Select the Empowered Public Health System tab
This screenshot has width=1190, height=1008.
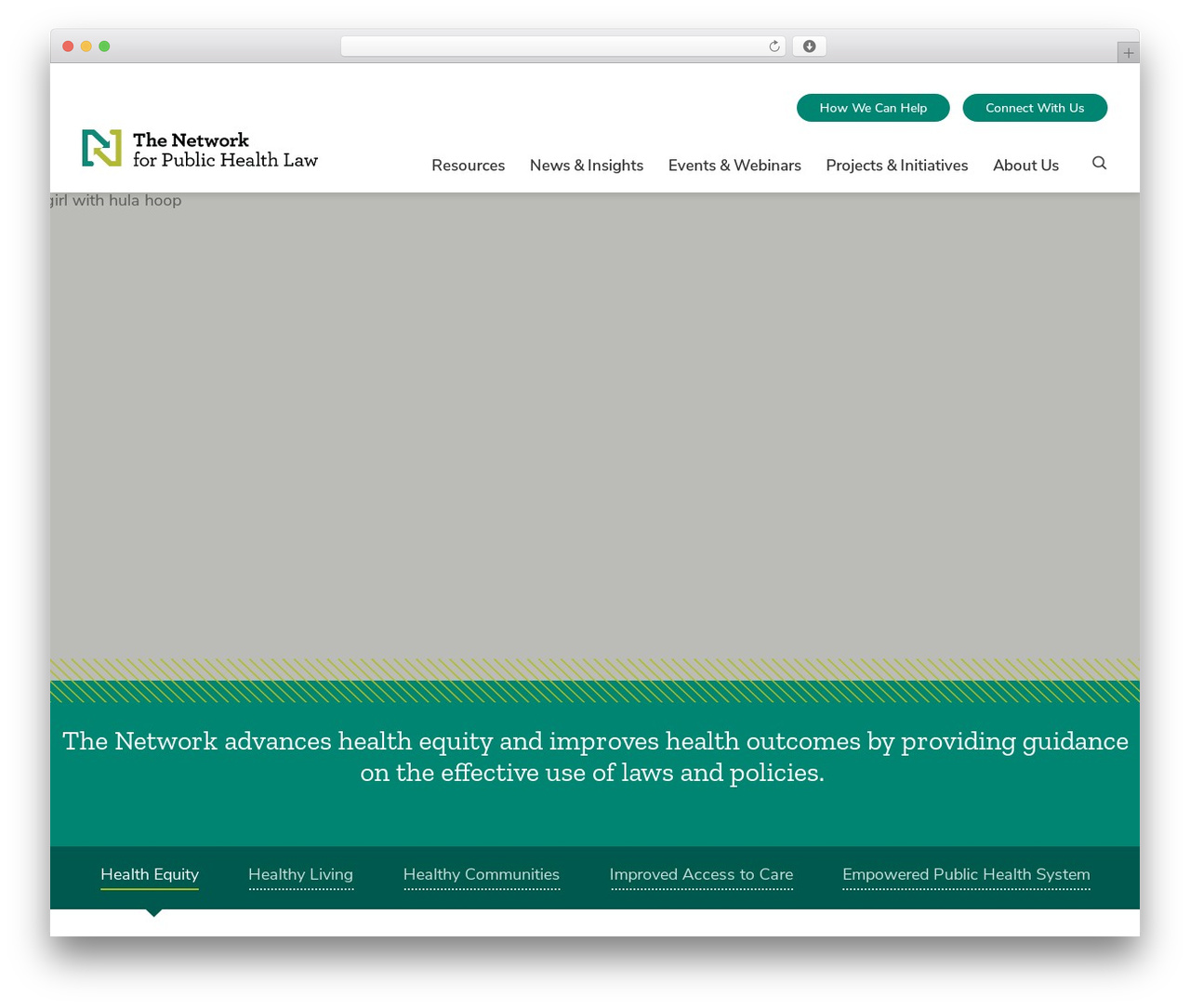coord(966,875)
